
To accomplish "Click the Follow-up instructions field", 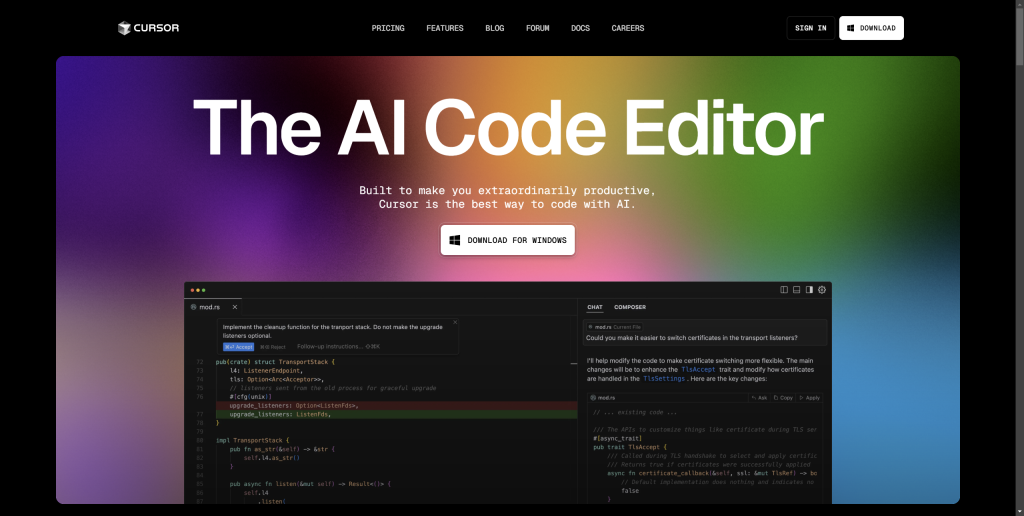I will point(338,347).
